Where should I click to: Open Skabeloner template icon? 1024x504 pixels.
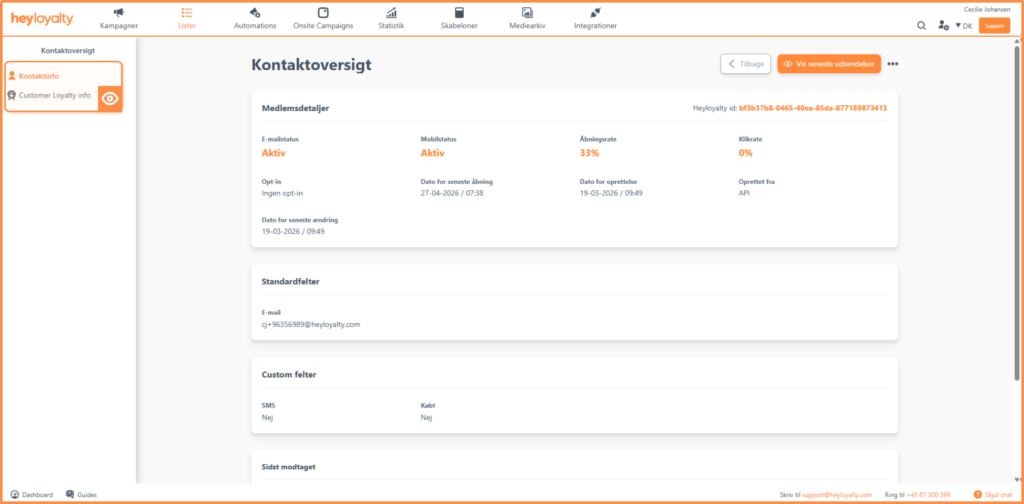pos(459,12)
